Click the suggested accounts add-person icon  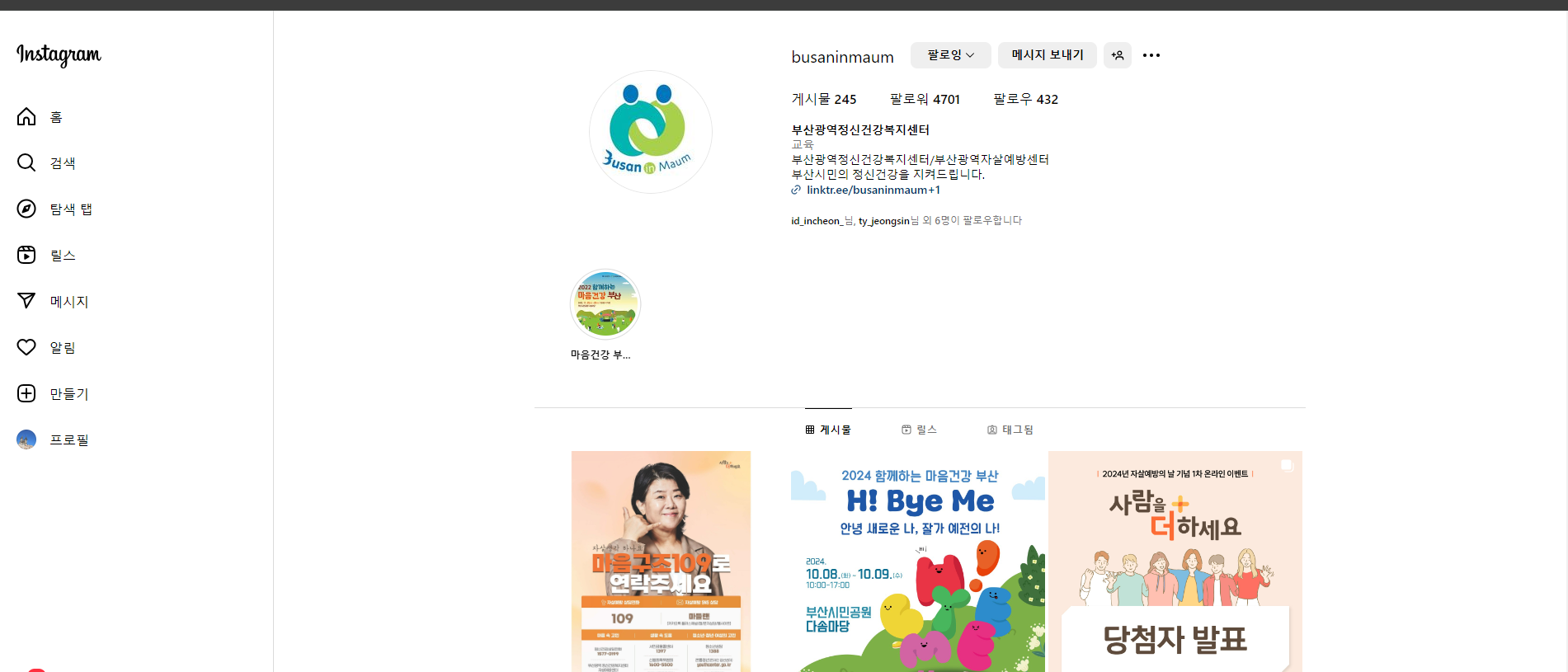pos(1118,55)
